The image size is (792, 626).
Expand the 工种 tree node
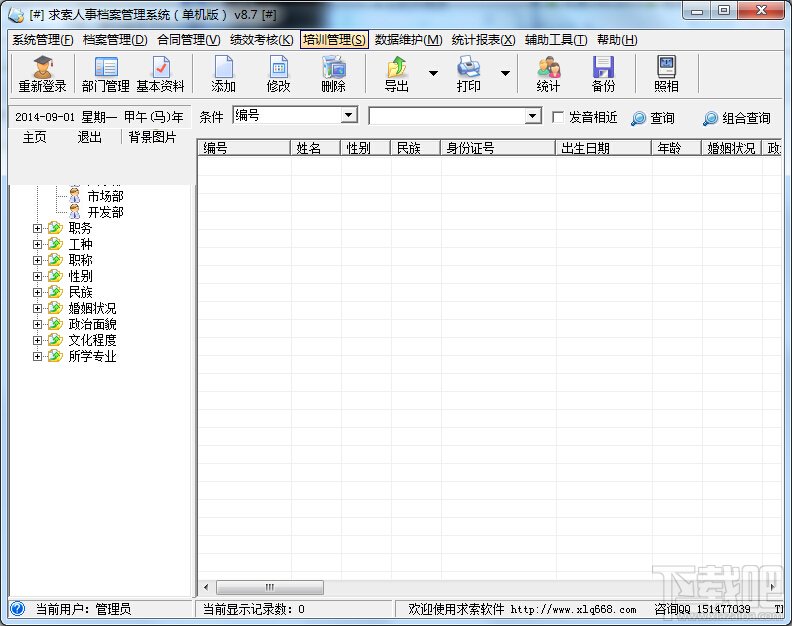tap(37, 245)
